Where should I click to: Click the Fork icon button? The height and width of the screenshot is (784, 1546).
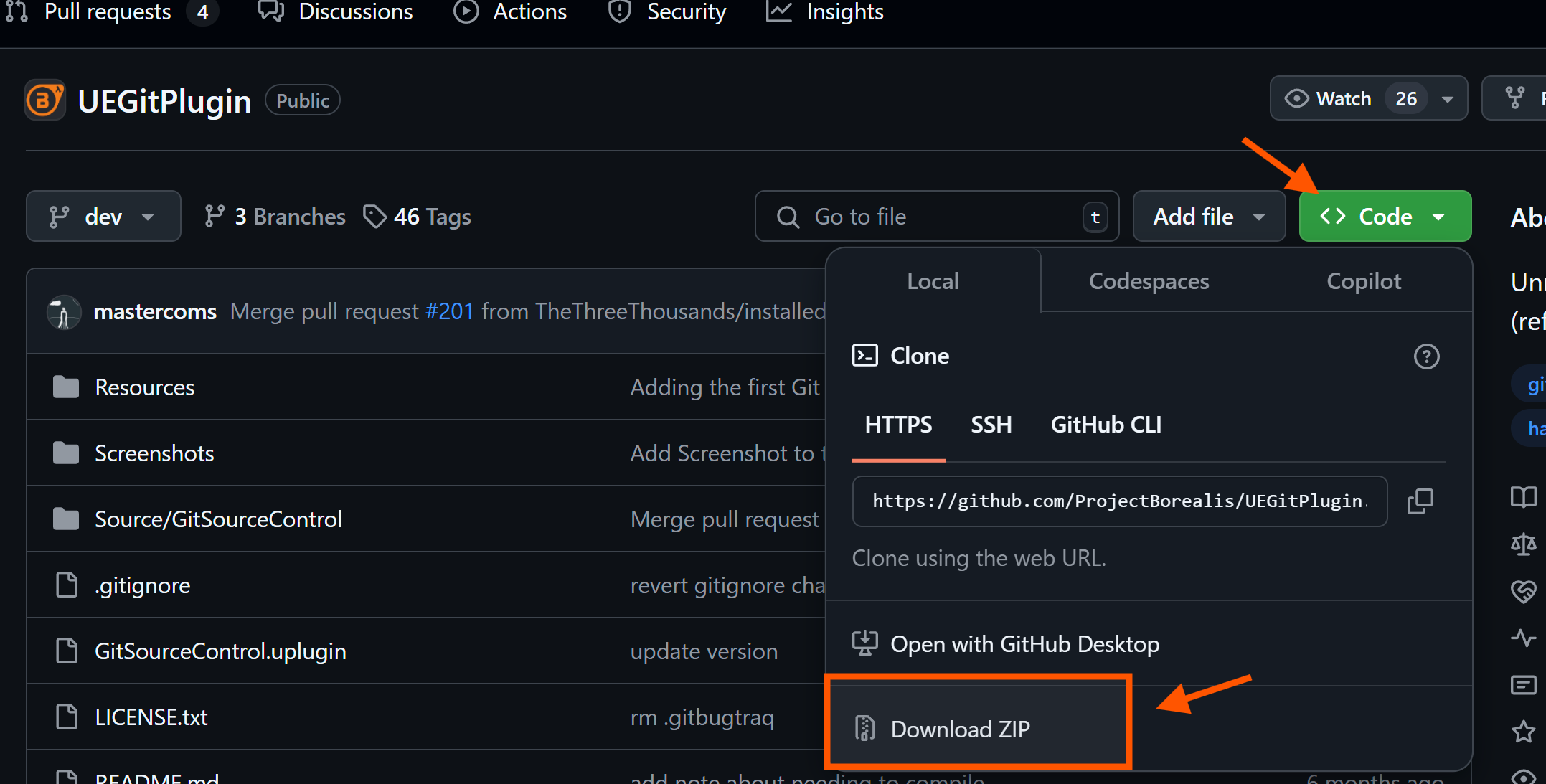coord(1515,98)
